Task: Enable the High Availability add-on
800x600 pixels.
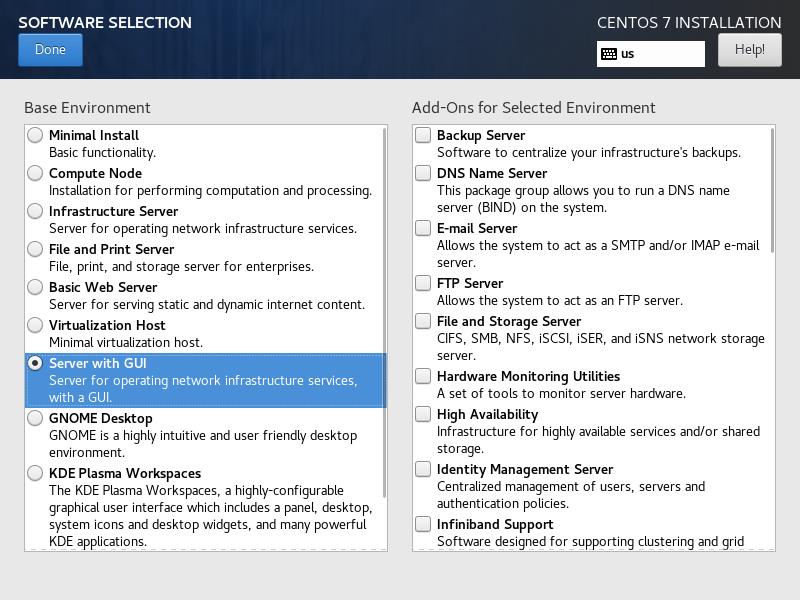Action: [x=424, y=414]
